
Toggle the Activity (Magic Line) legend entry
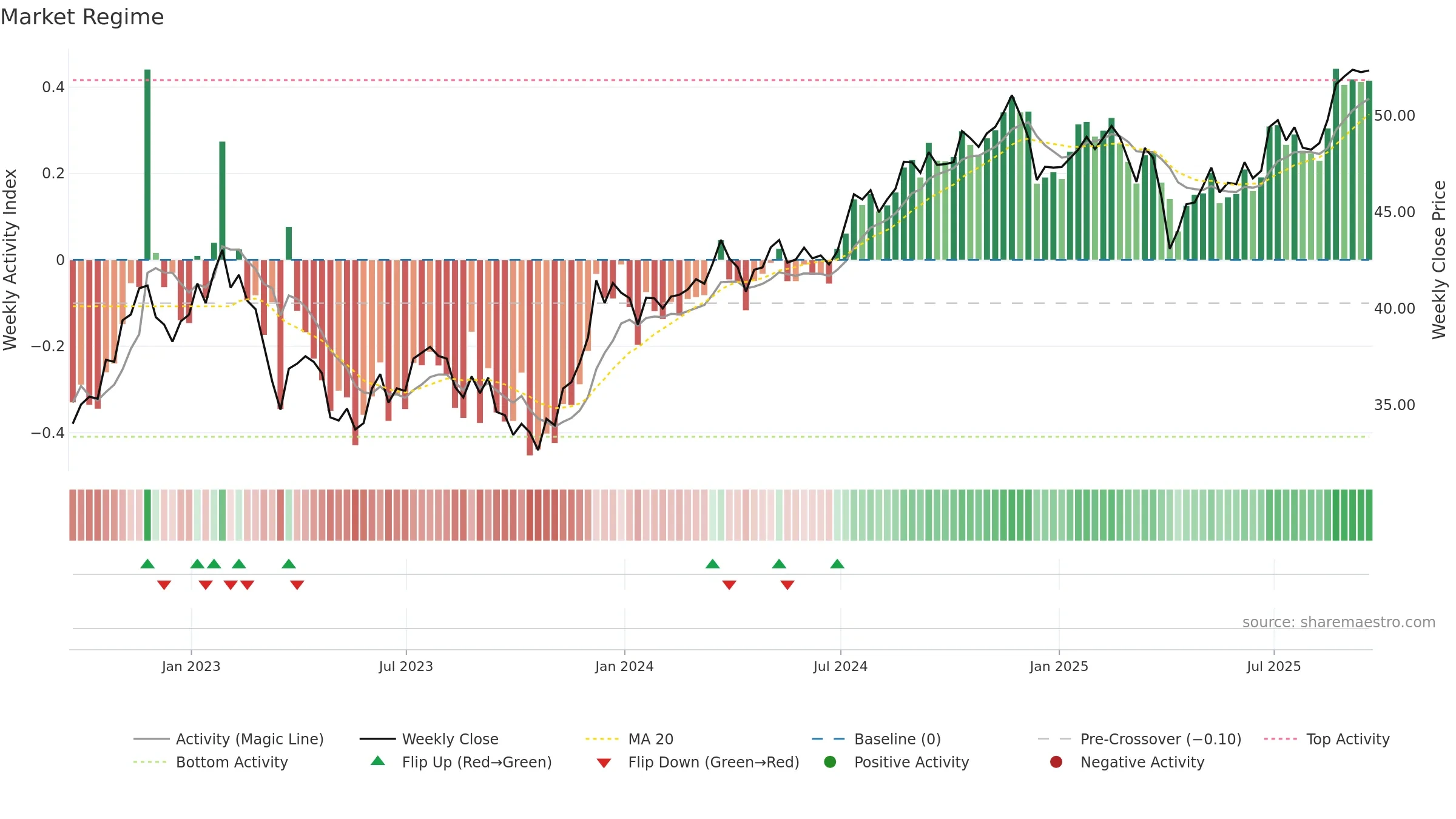tap(229, 739)
